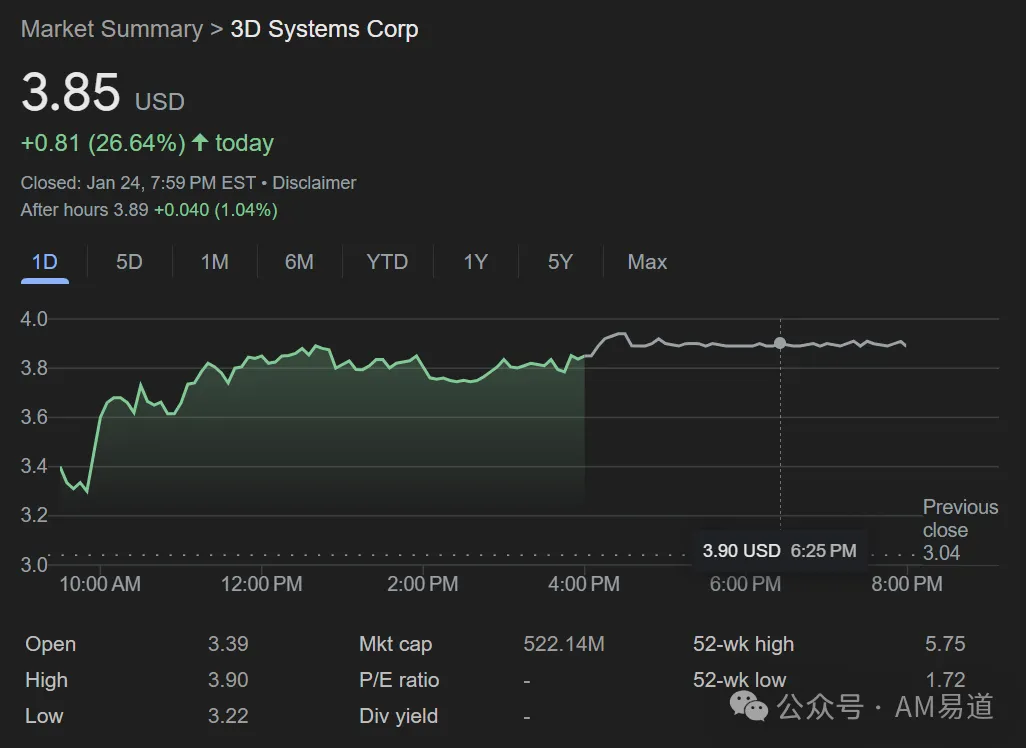Switch to the 1D tab
This screenshot has height=748, width=1026.
[45, 262]
